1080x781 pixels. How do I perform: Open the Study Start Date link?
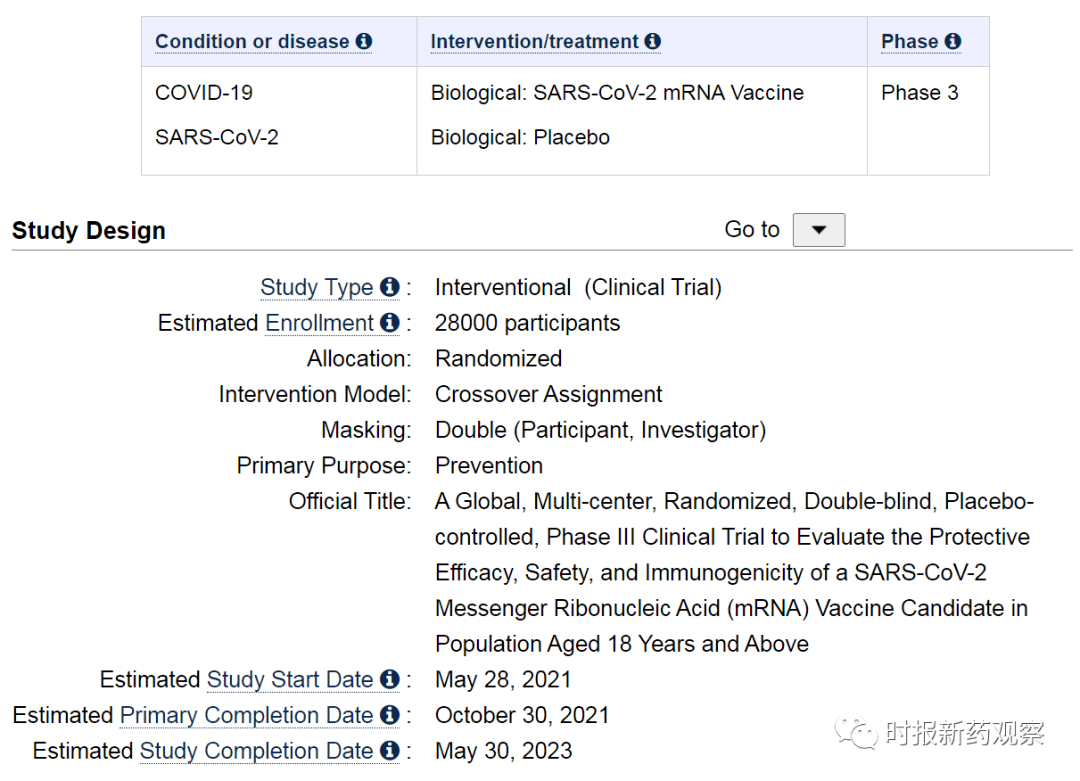290,680
